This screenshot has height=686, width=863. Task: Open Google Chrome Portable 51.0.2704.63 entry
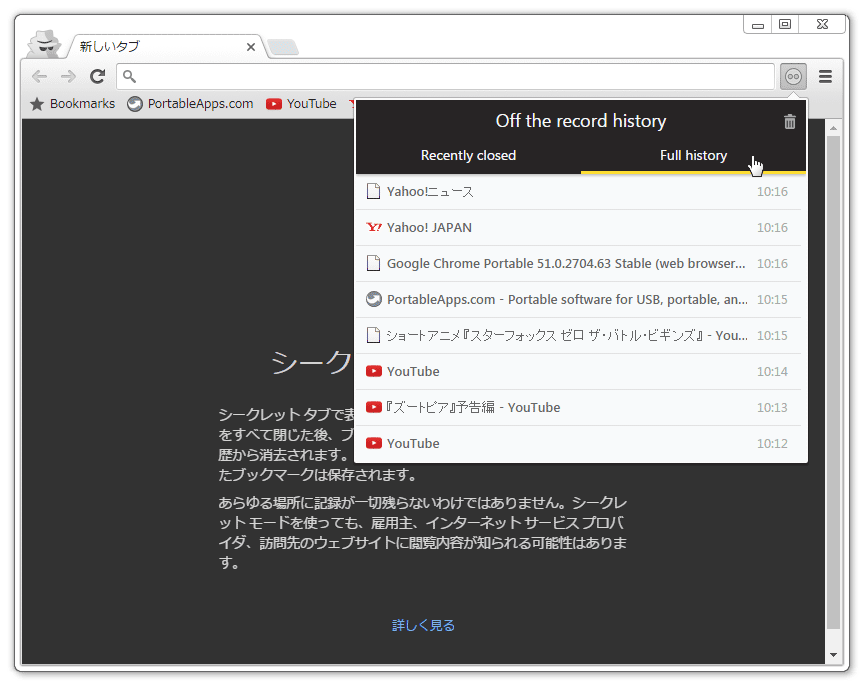click(578, 263)
